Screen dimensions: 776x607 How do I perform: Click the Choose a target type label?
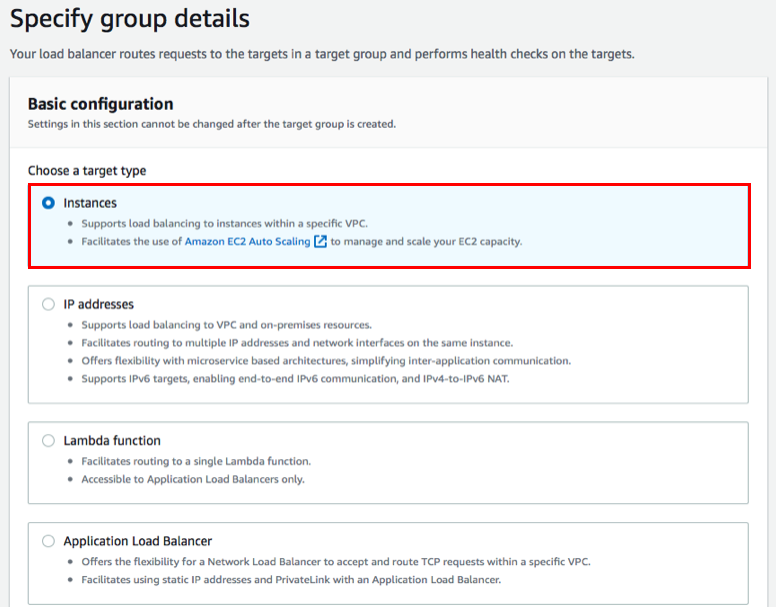[87, 171]
